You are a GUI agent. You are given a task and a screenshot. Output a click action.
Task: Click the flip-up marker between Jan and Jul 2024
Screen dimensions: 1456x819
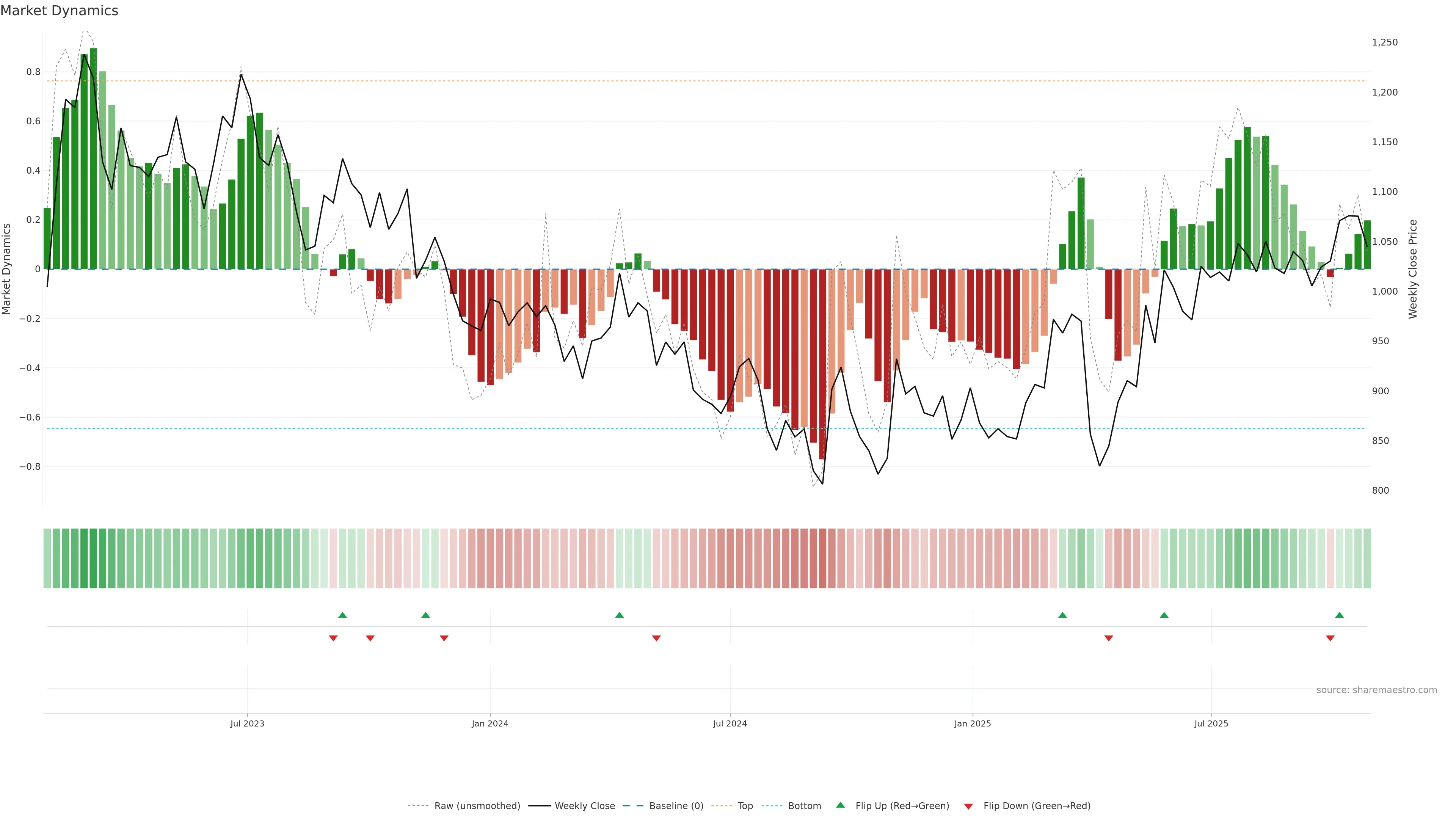click(620, 615)
